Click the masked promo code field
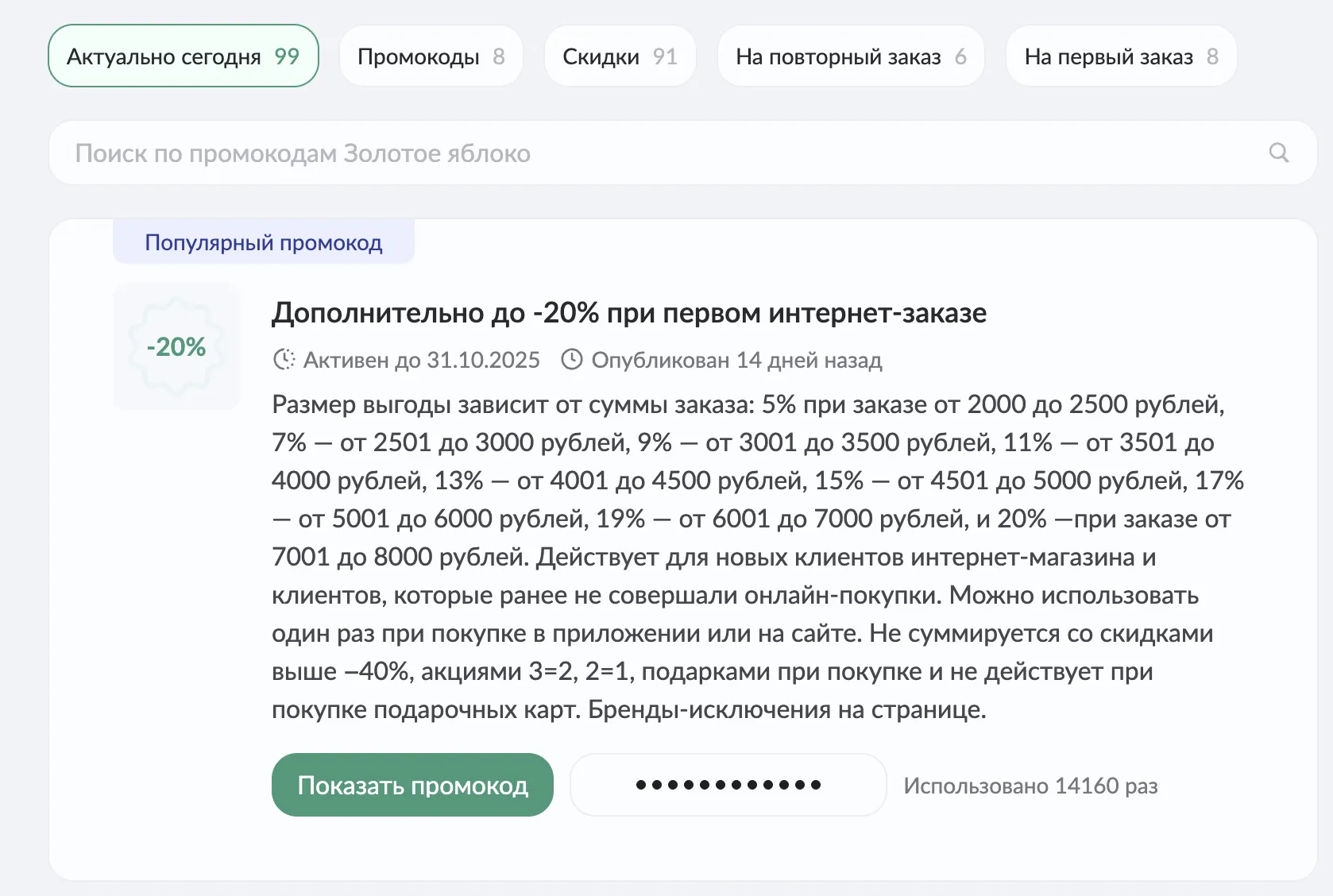Image resolution: width=1333 pixels, height=896 pixels. [728, 785]
